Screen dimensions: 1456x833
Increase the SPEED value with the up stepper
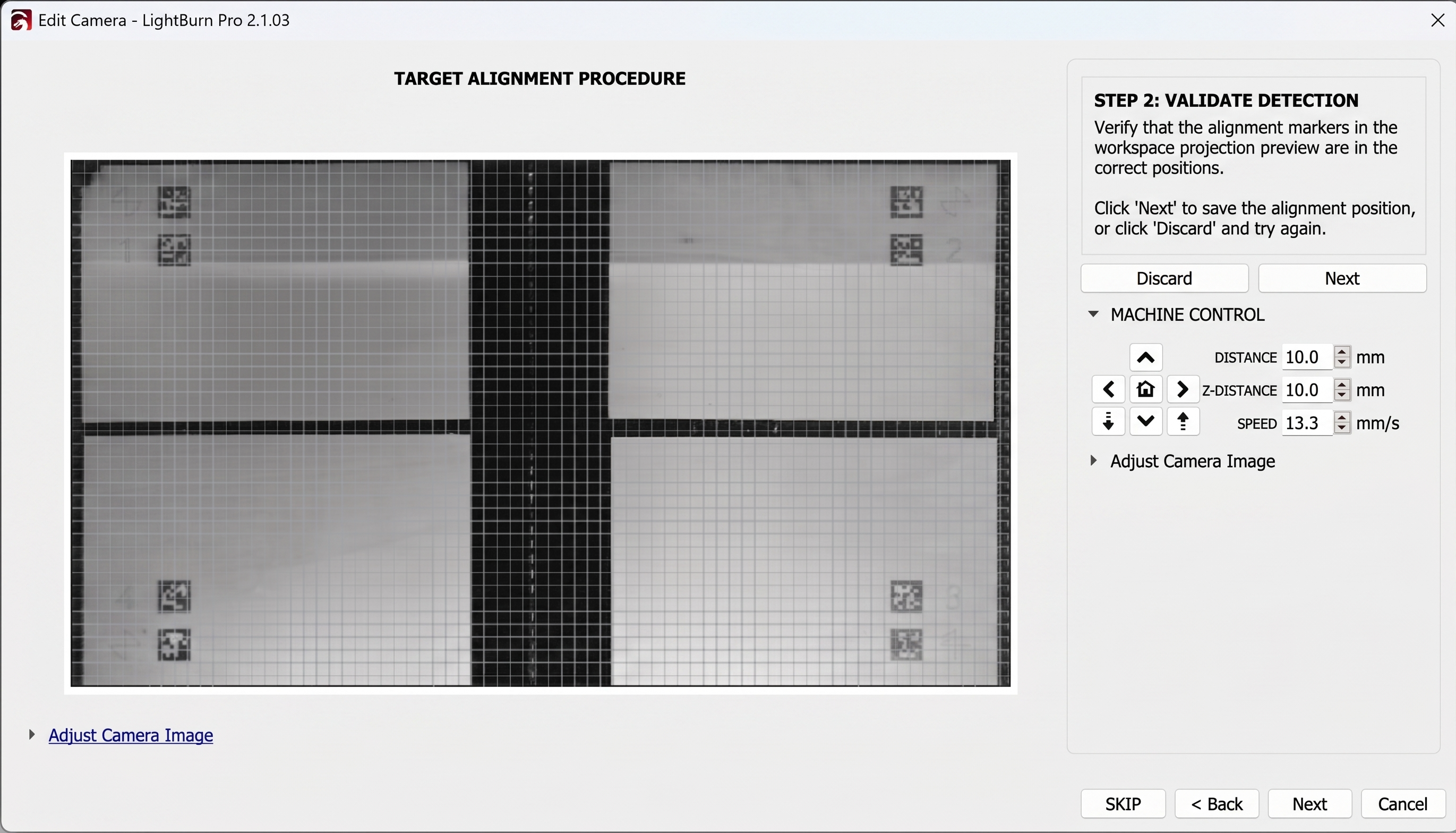[x=1342, y=417]
